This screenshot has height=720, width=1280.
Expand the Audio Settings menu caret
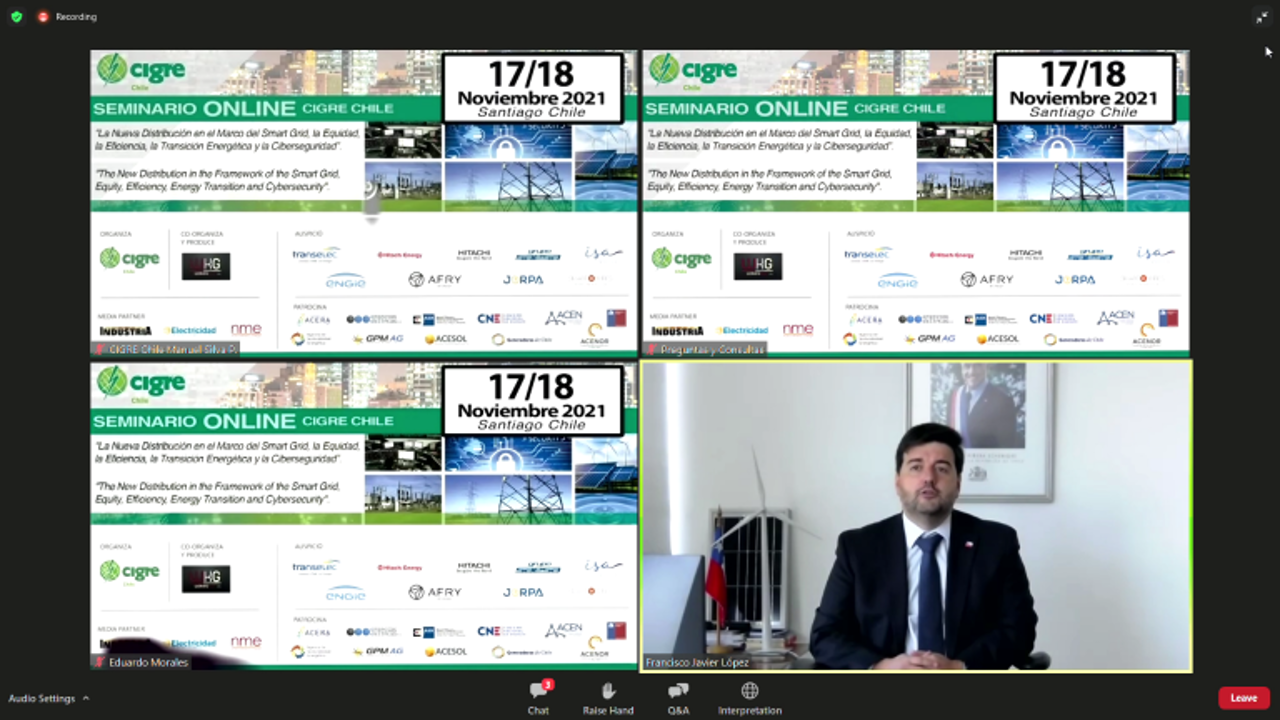[86, 698]
